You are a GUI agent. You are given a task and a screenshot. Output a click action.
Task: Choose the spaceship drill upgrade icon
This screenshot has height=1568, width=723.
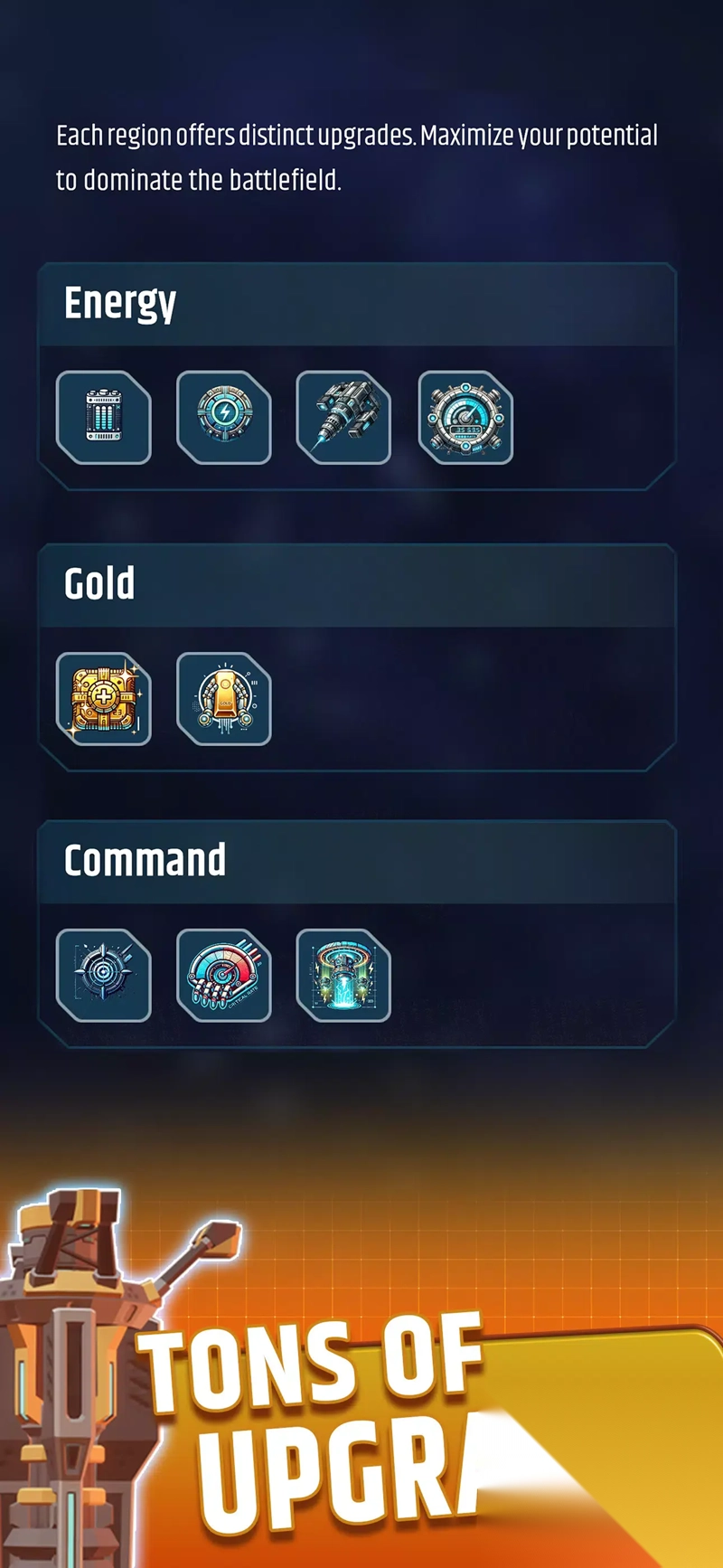point(344,418)
